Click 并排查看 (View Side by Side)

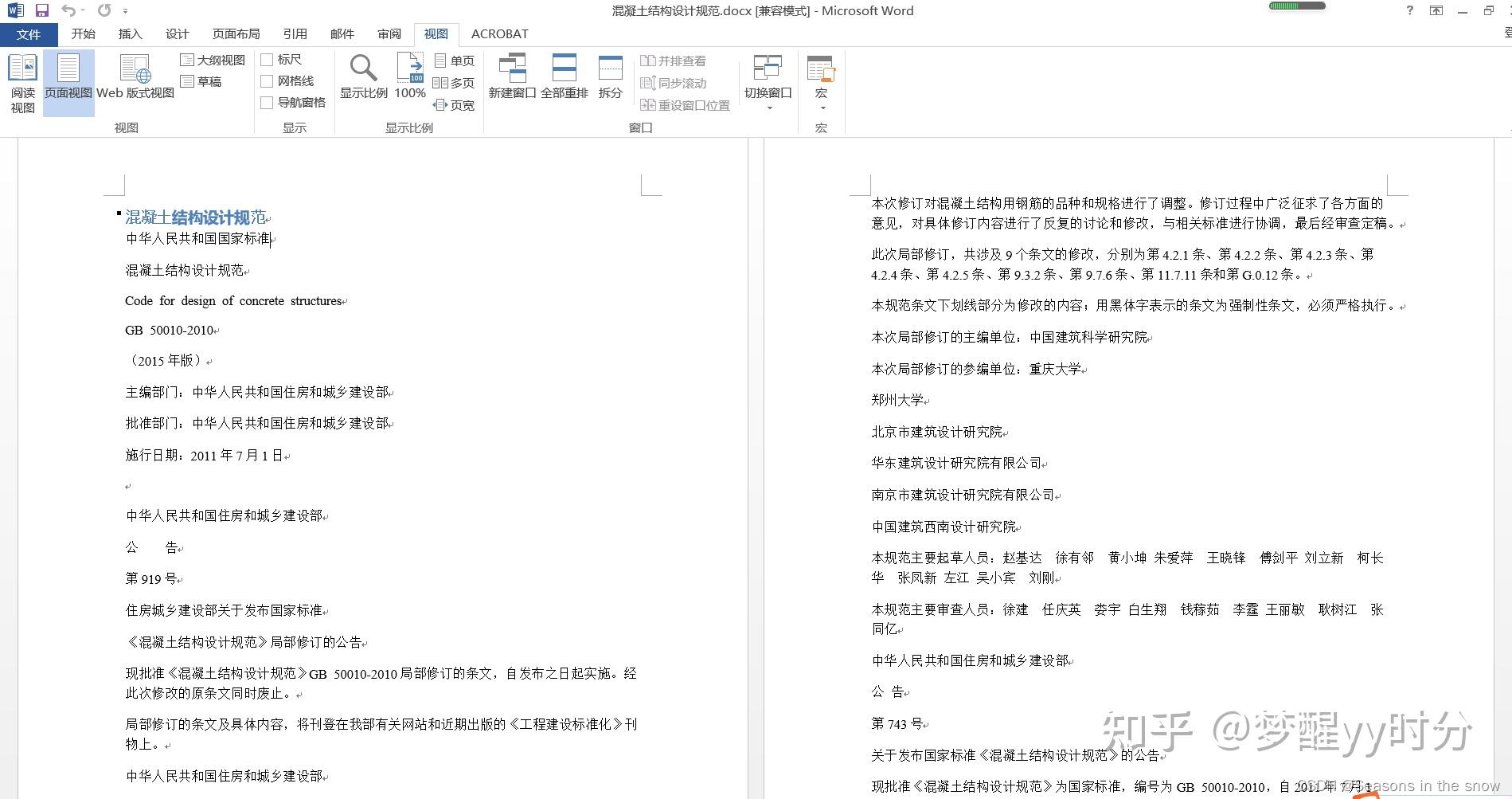674,61
